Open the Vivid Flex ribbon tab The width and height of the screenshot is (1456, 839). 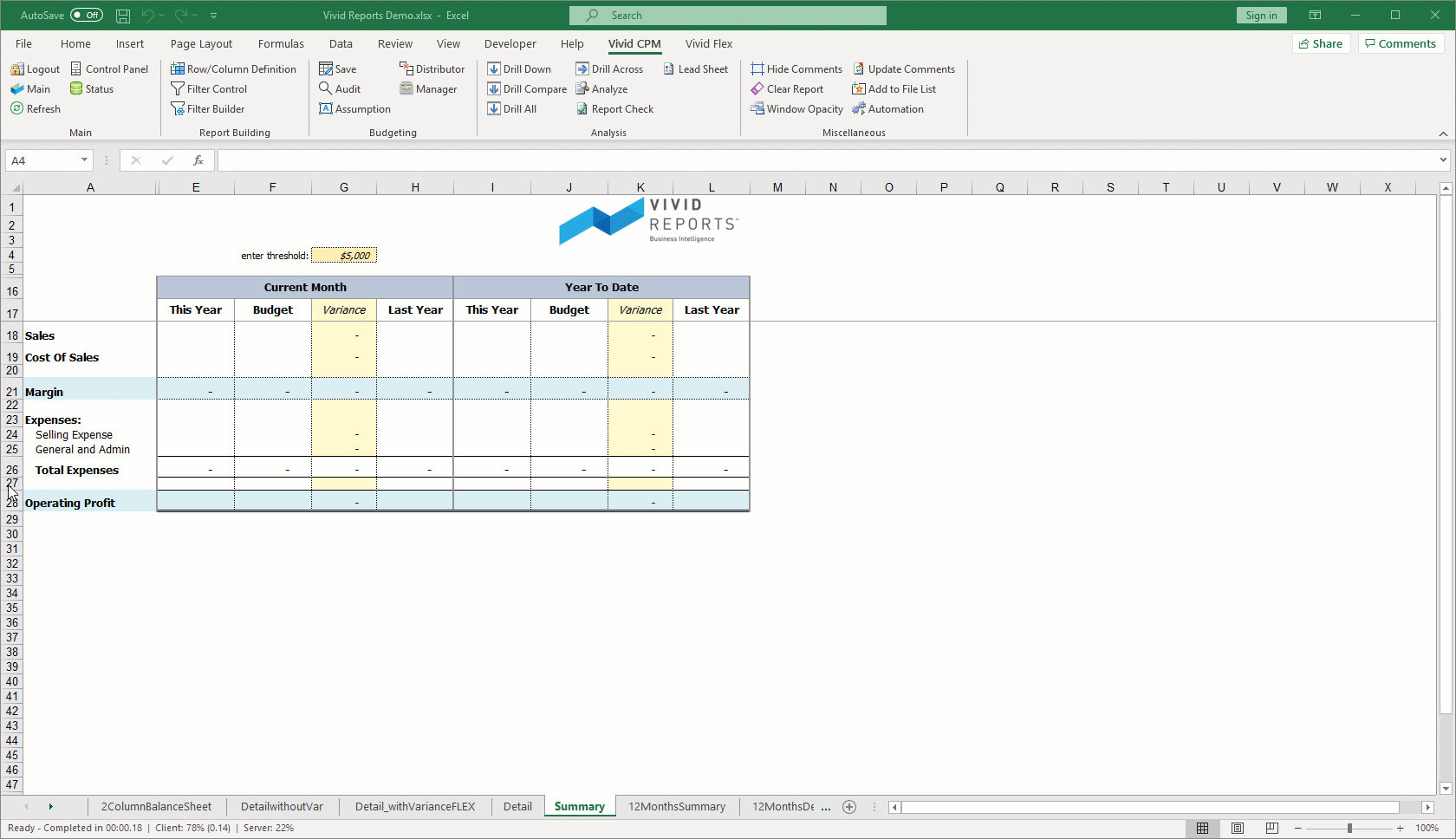tap(708, 44)
